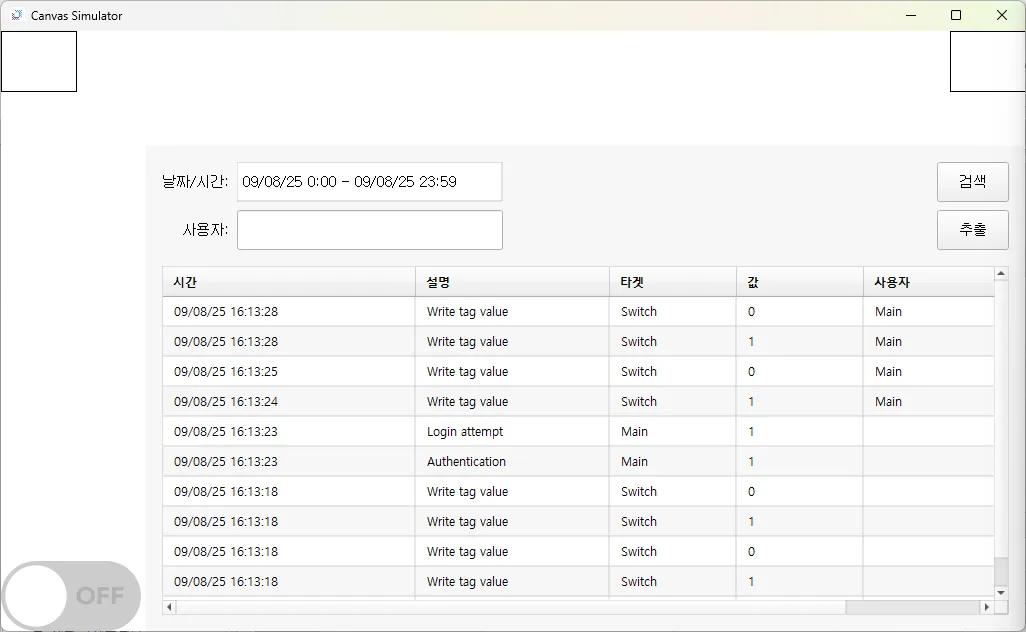The width and height of the screenshot is (1026, 632).
Task: Click the 타겟 column header
Action: [x=672, y=282]
